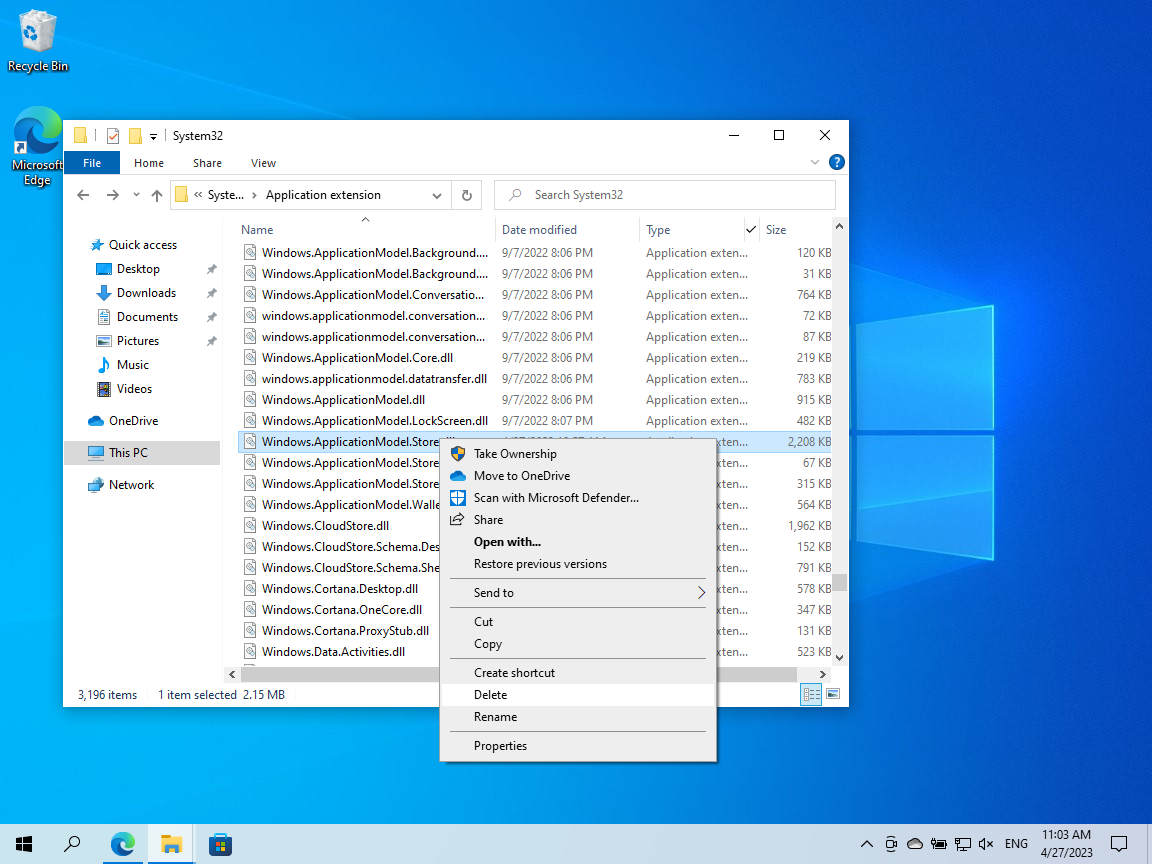The width and height of the screenshot is (1152, 864).
Task: Refresh the System32 folder view
Action: coord(467,195)
